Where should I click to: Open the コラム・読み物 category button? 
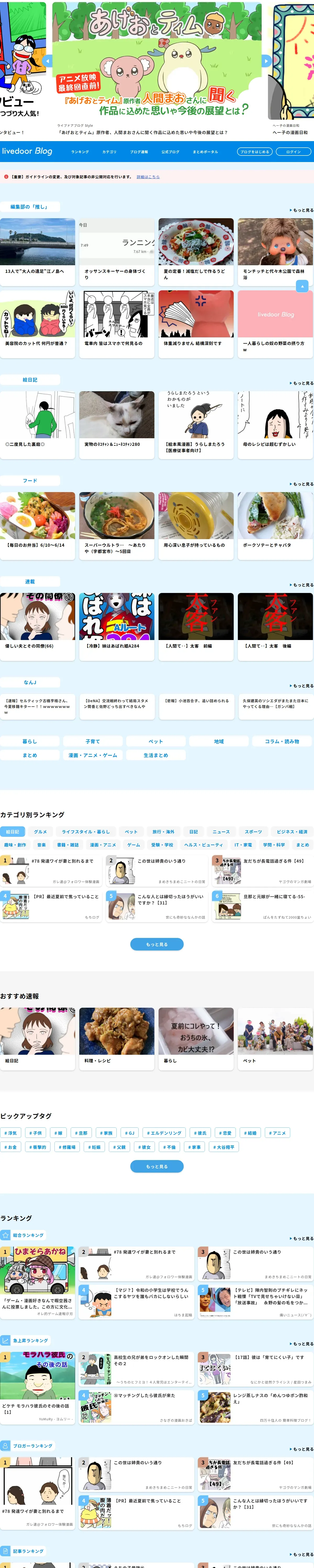tap(282, 741)
